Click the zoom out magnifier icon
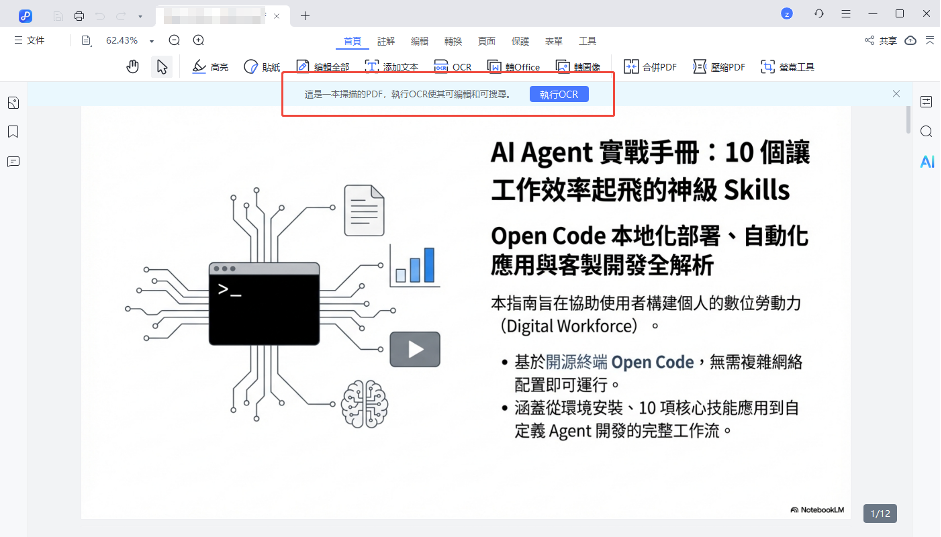The width and height of the screenshot is (941, 537). (x=175, y=40)
